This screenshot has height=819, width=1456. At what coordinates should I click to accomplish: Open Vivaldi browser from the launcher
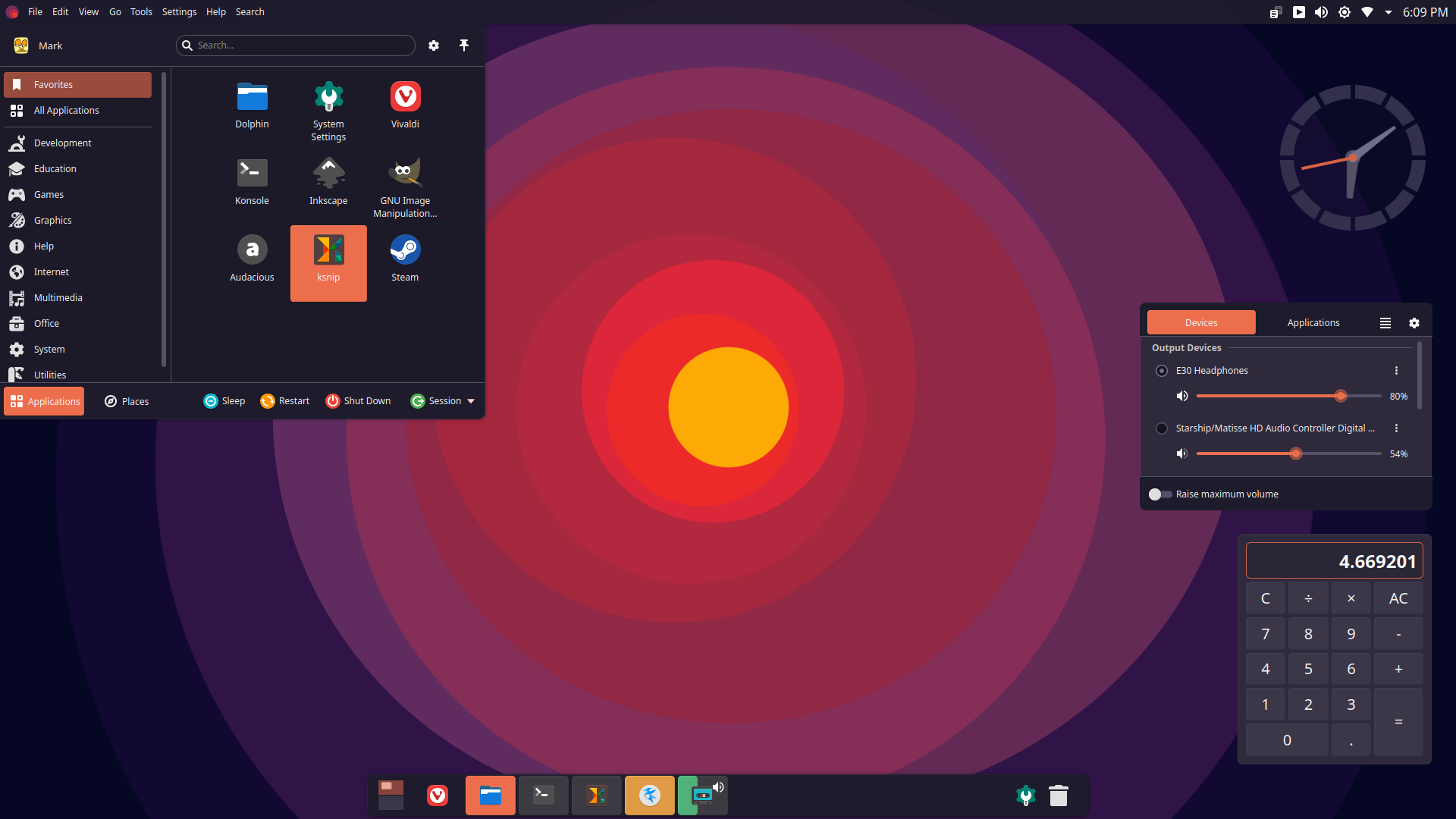405,105
